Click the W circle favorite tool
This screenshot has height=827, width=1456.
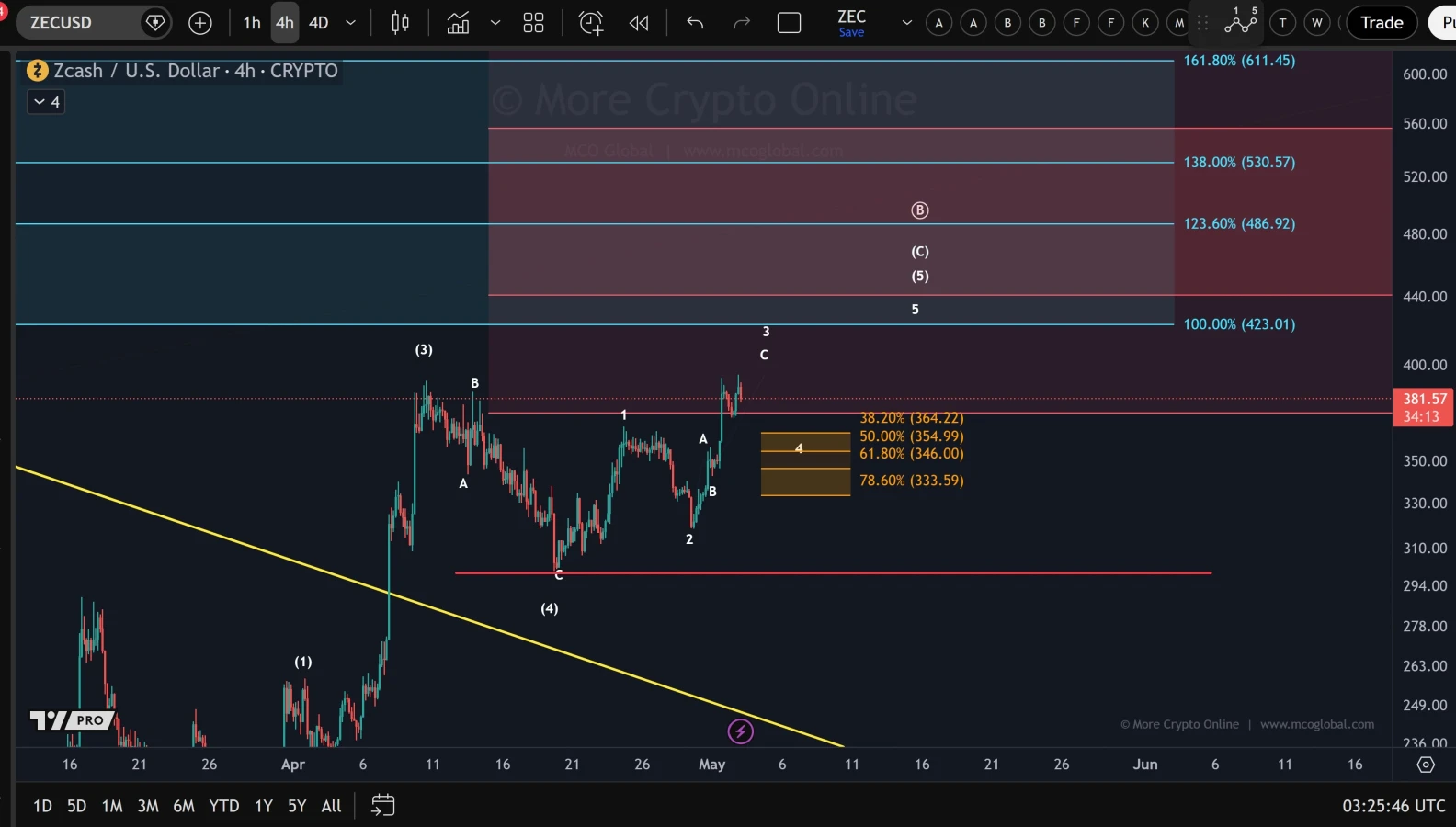(x=1317, y=23)
